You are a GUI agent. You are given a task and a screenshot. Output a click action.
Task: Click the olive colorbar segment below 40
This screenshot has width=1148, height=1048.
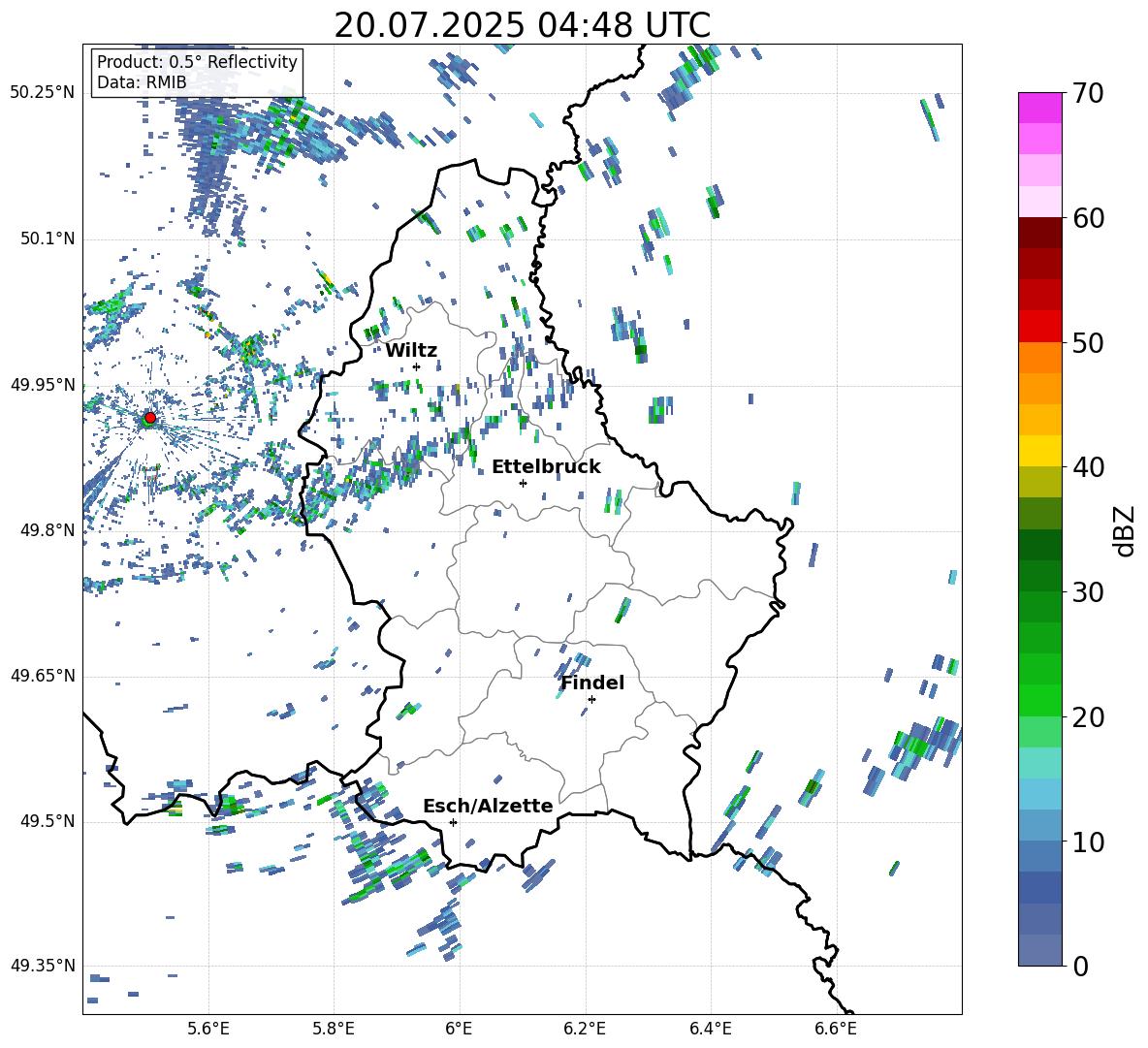pos(1040,482)
